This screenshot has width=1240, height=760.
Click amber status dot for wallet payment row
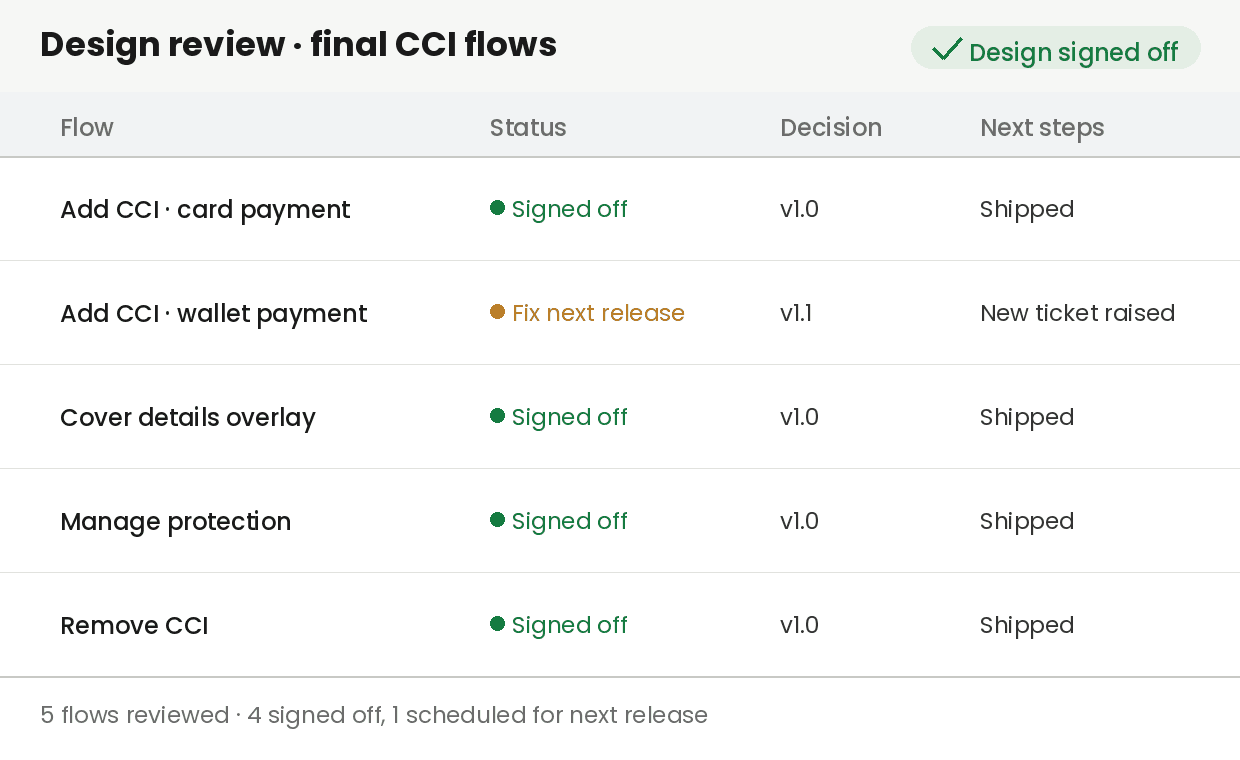497,312
